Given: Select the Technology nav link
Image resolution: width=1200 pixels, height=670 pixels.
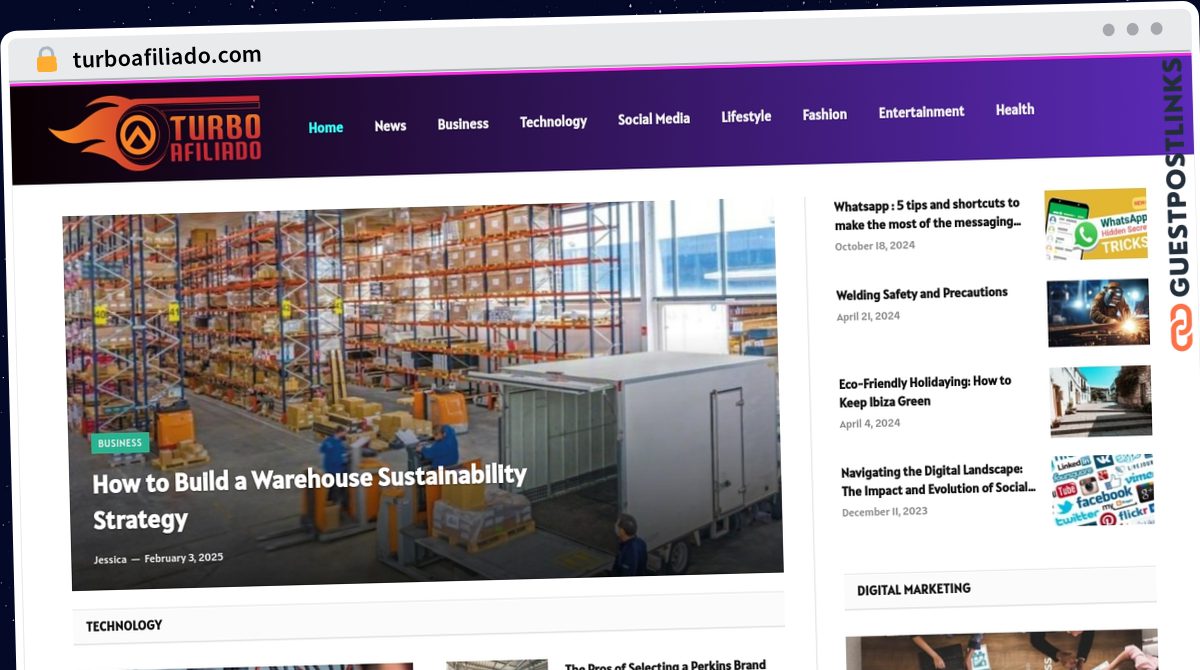Looking at the screenshot, I should point(553,122).
